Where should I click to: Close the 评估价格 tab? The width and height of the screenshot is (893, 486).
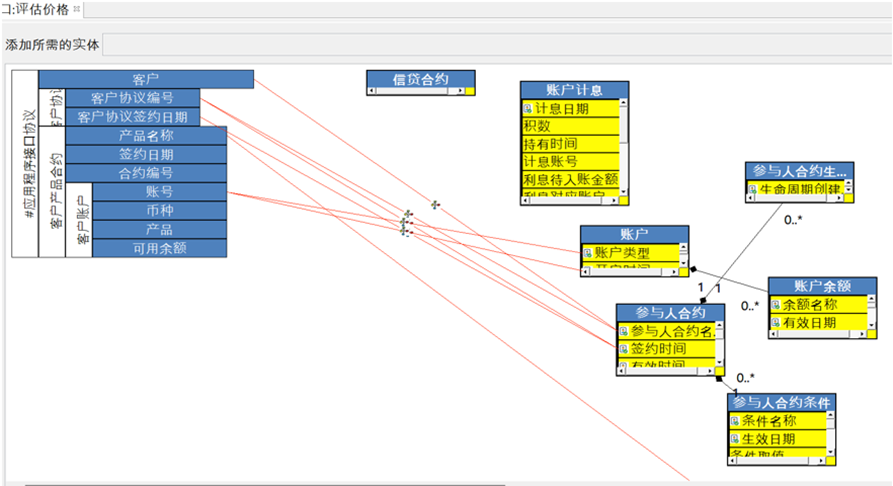(x=77, y=9)
